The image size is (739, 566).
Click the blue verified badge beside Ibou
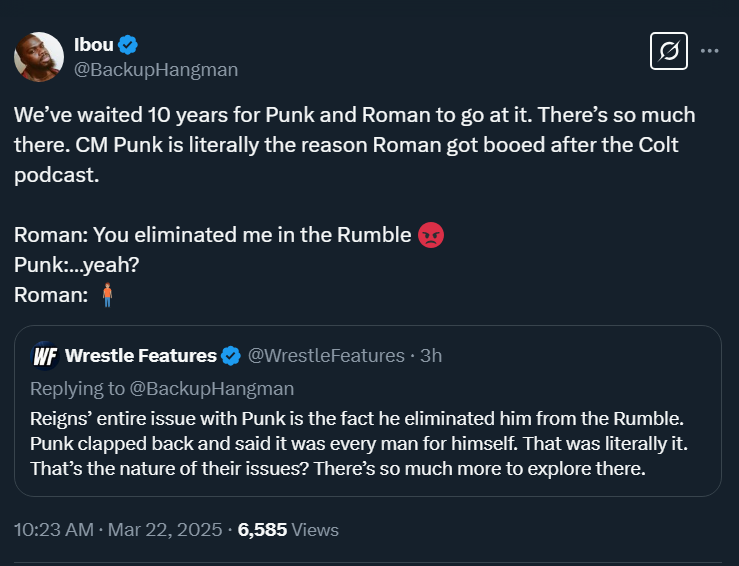coord(128,44)
